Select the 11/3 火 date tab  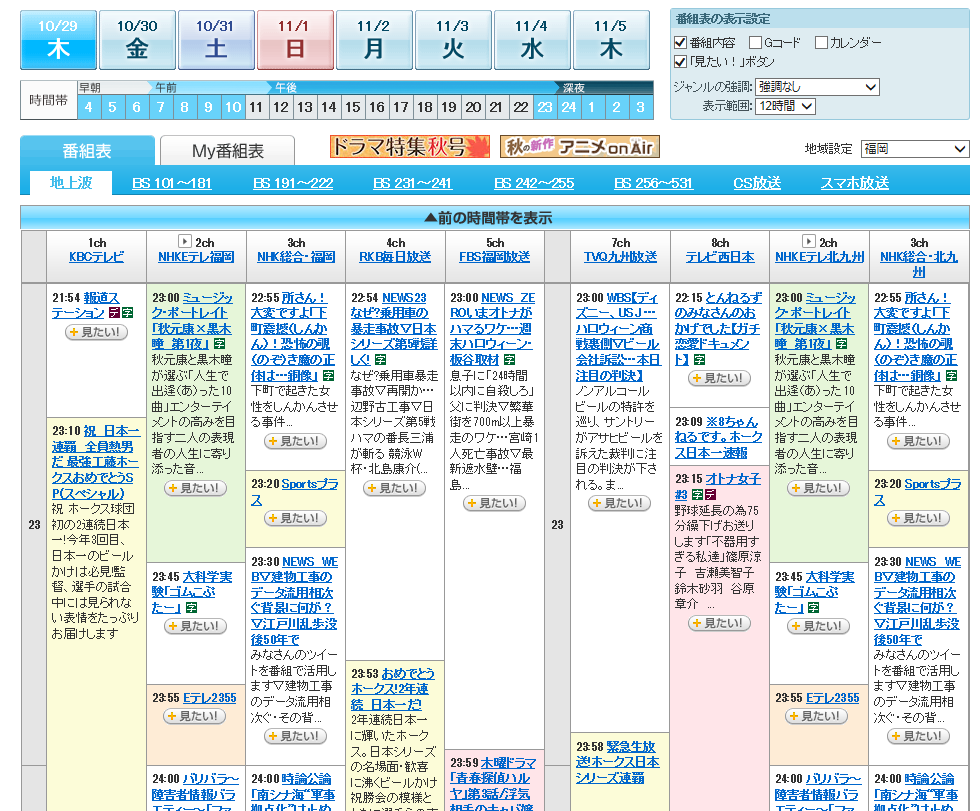(453, 39)
